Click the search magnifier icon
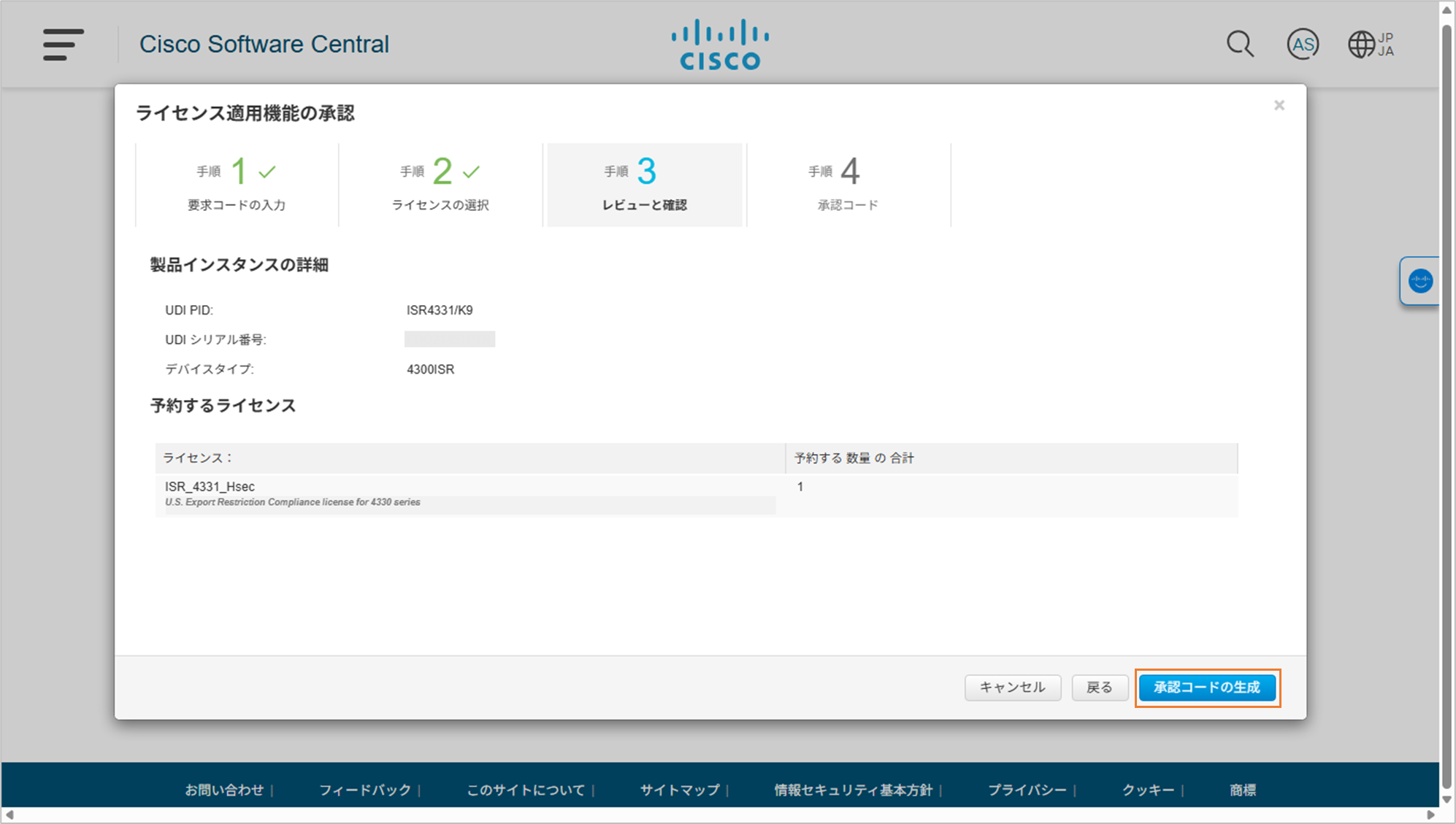 pyautogui.click(x=1239, y=45)
